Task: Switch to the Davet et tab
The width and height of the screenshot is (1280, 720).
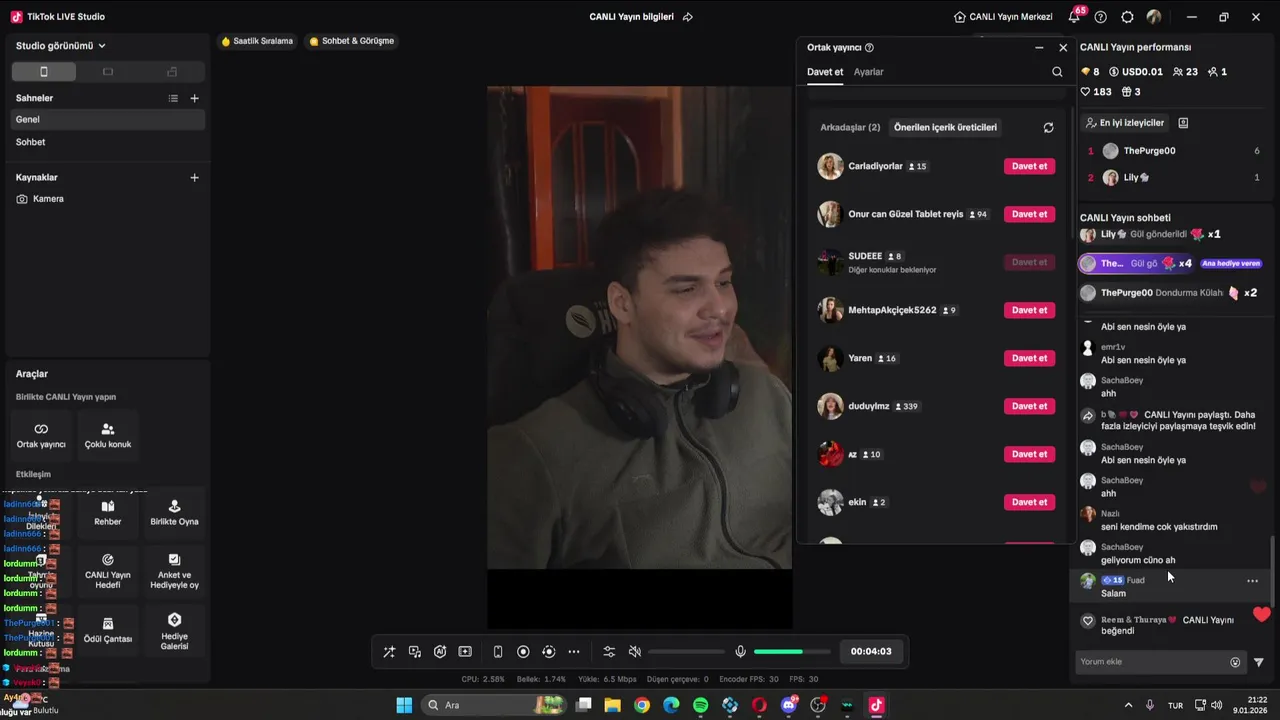Action: point(825,72)
